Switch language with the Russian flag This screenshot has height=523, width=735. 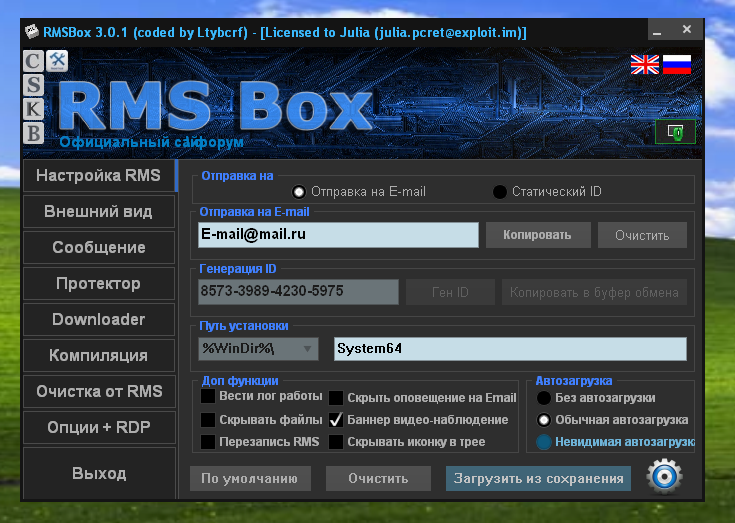click(x=677, y=65)
